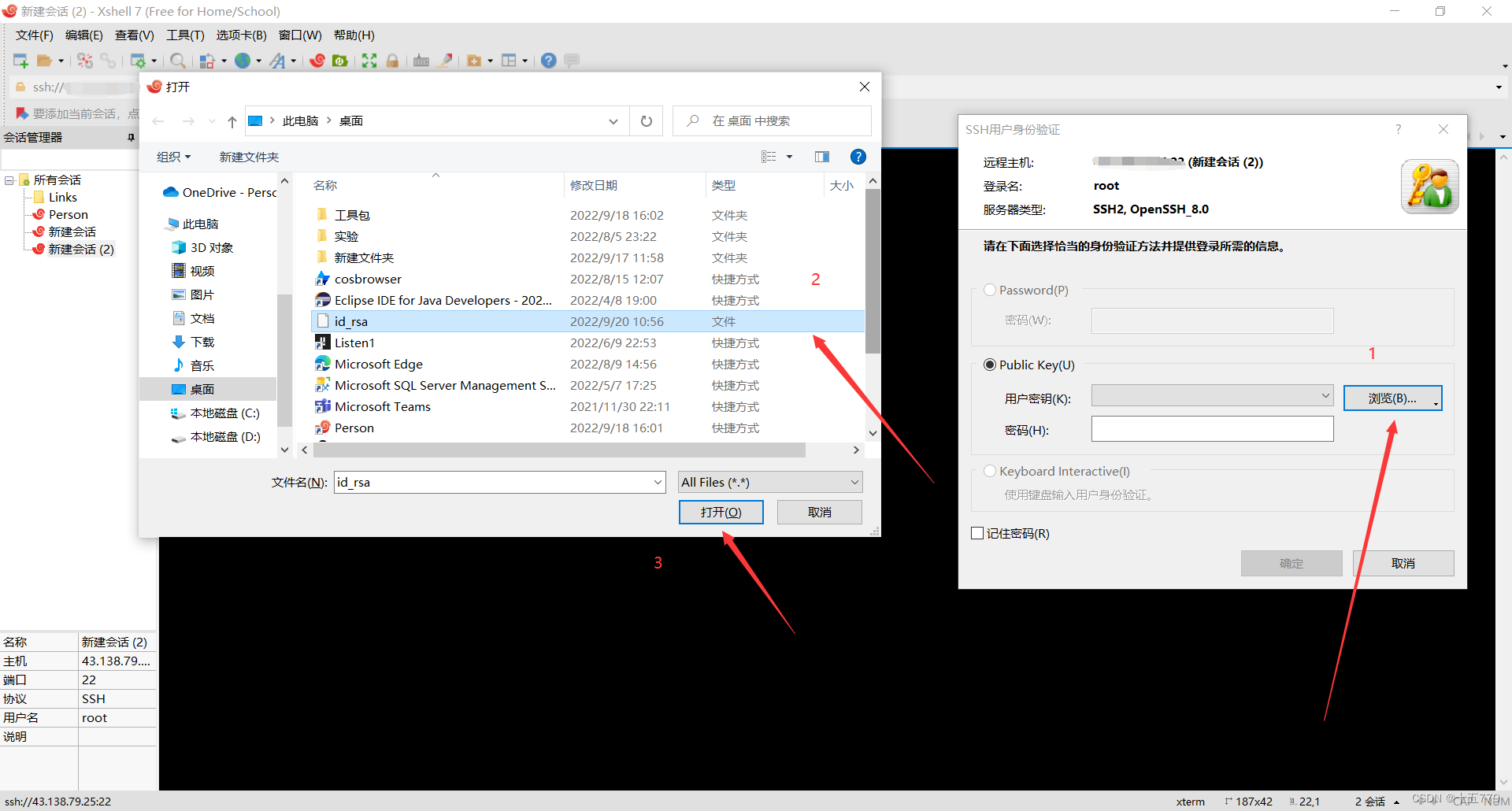Open the 组织 dropdown menu
The image size is (1512, 811).
pos(173,157)
